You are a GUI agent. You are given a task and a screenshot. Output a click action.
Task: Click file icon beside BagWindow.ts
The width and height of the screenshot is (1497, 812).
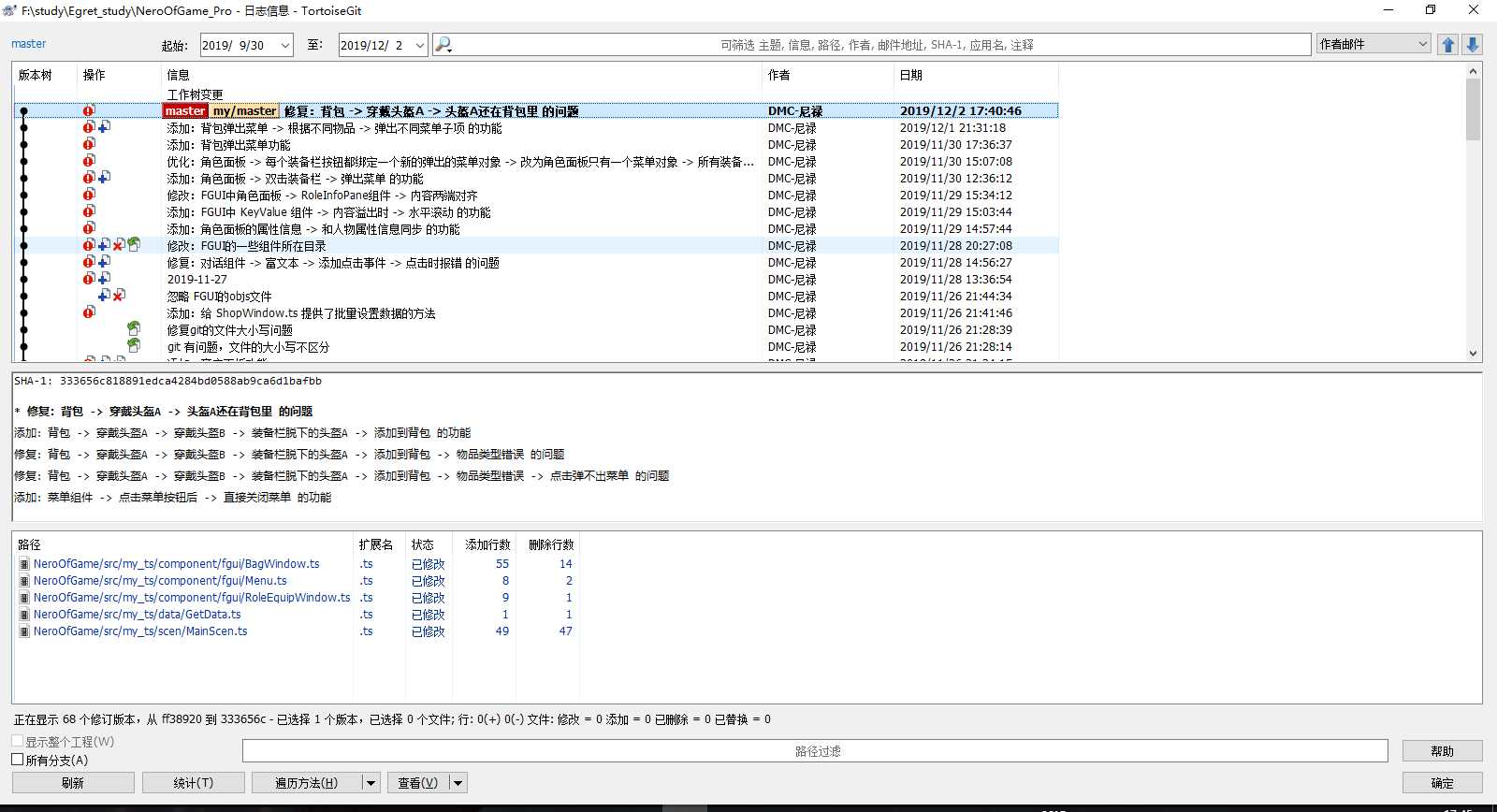pyautogui.click(x=24, y=564)
